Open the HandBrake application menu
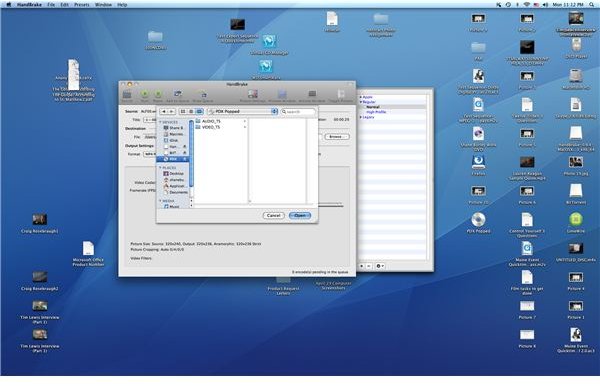 29,5
